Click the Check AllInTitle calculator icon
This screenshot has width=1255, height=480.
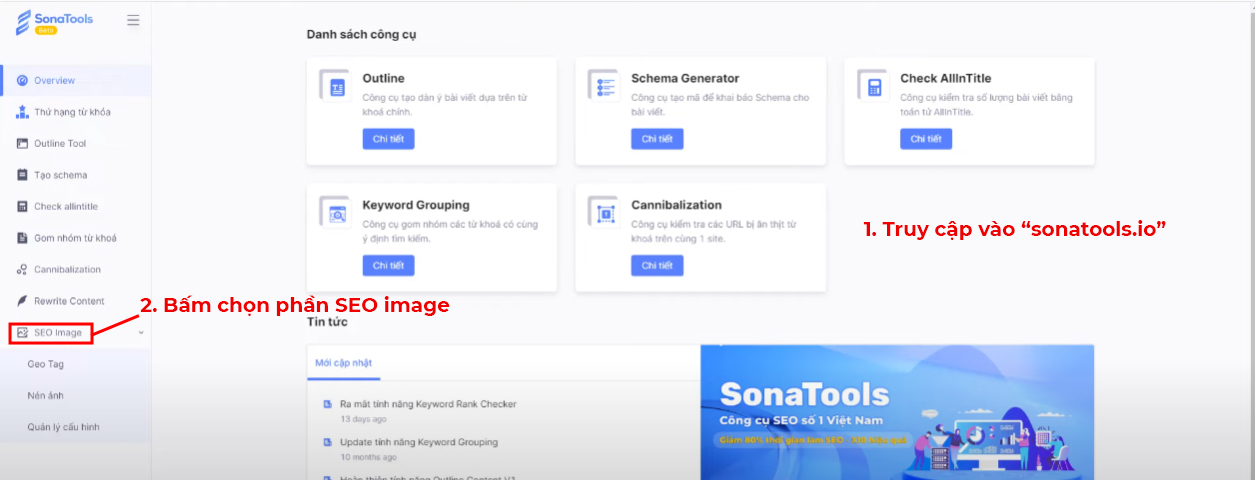click(x=875, y=87)
